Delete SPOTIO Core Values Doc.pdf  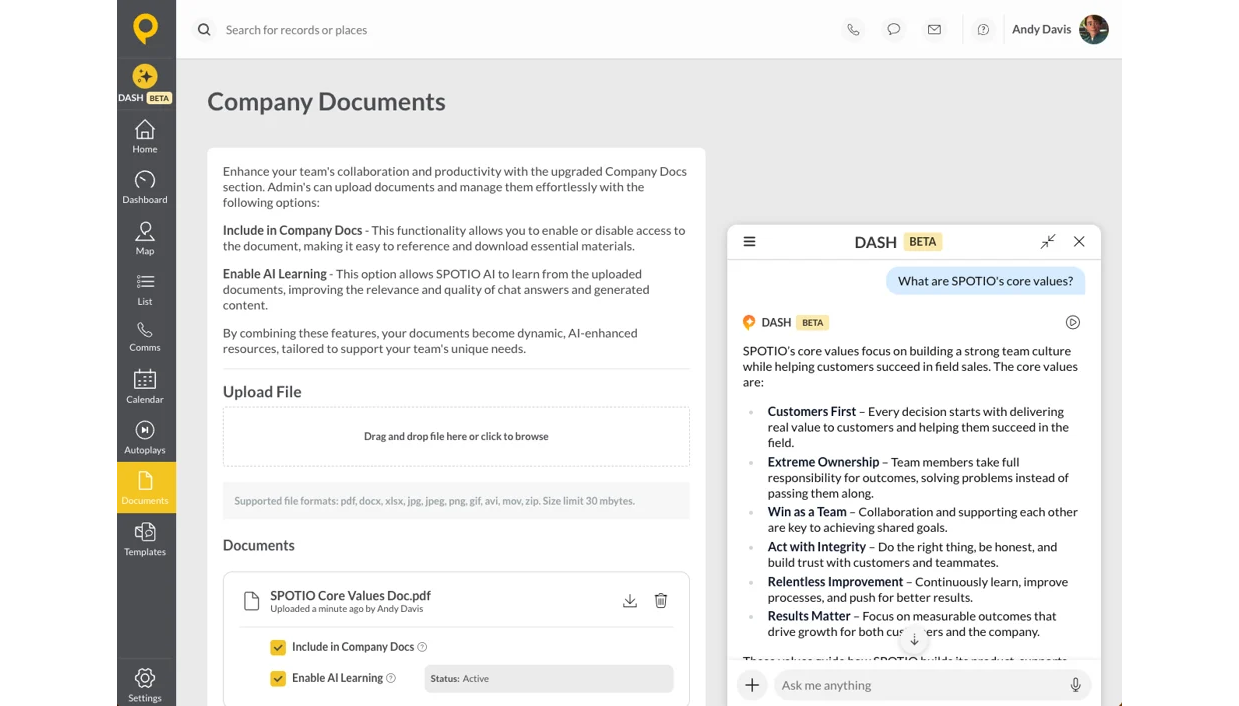pos(661,600)
